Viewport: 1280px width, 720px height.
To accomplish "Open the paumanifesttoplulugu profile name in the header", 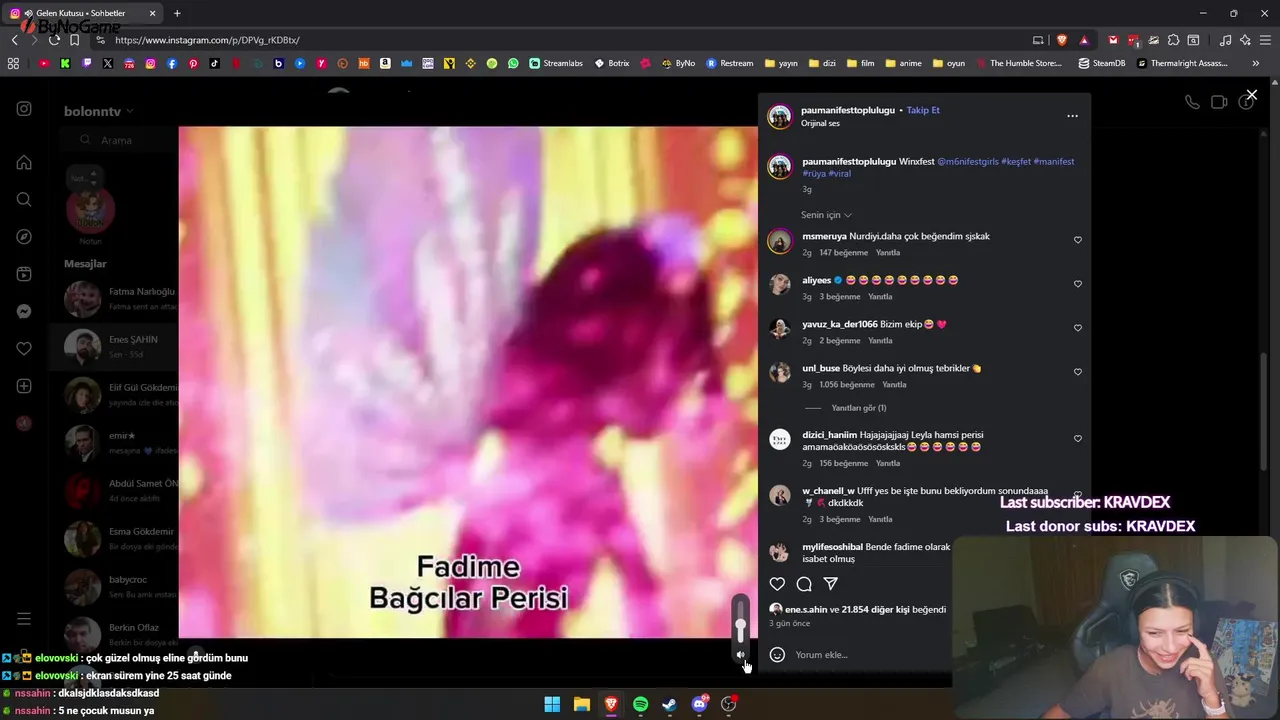I will (x=848, y=110).
